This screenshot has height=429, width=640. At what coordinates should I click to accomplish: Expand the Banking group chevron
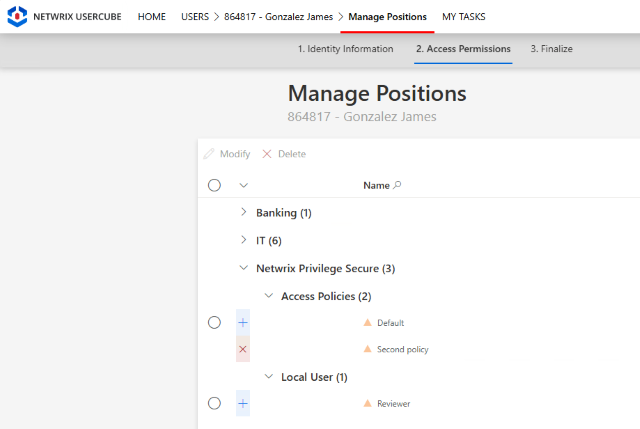244,212
